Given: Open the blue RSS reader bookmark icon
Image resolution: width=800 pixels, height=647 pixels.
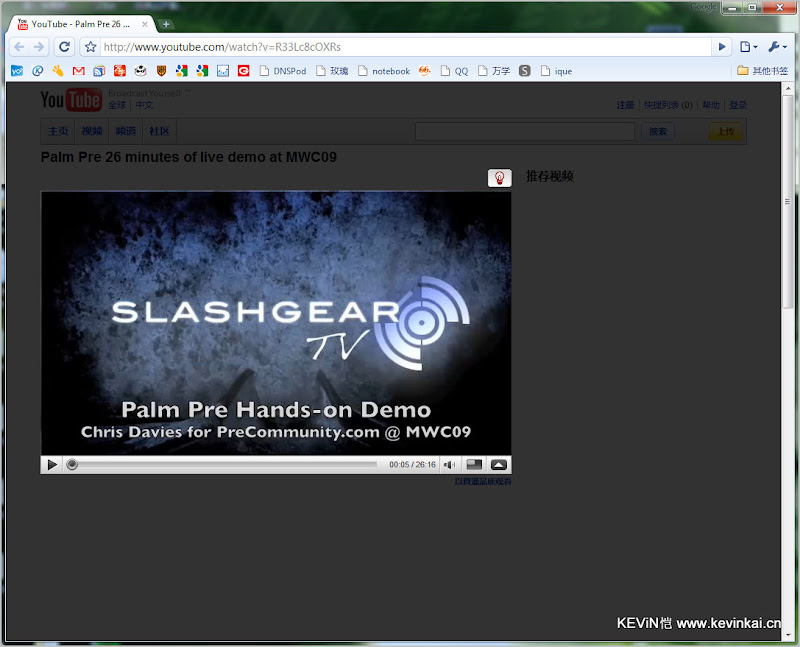Looking at the screenshot, I should 99,71.
